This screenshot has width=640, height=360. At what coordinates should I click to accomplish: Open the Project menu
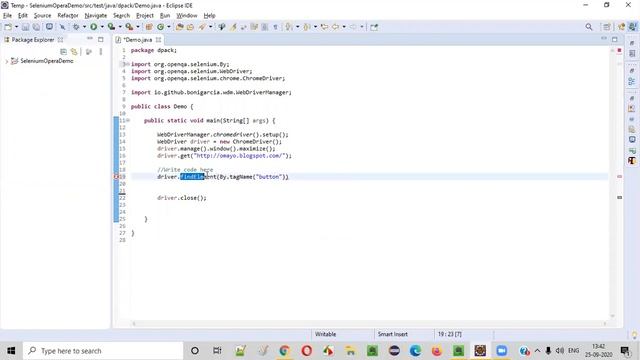coord(145,16)
